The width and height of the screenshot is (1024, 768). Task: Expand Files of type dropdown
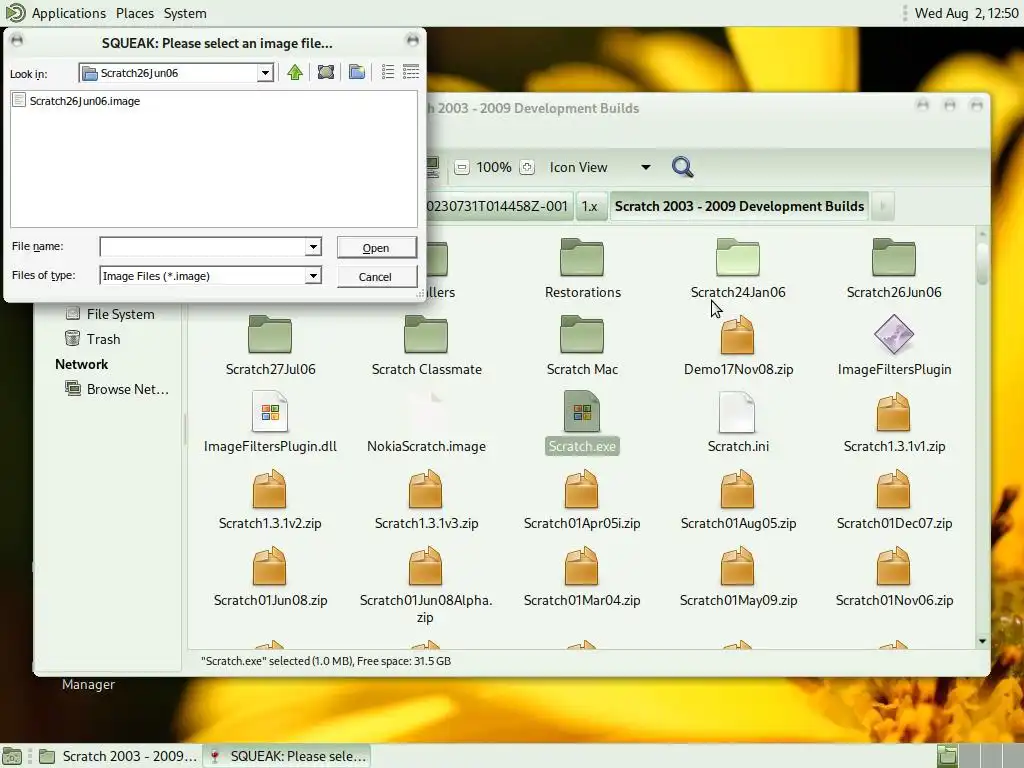click(x=313, y=276)
